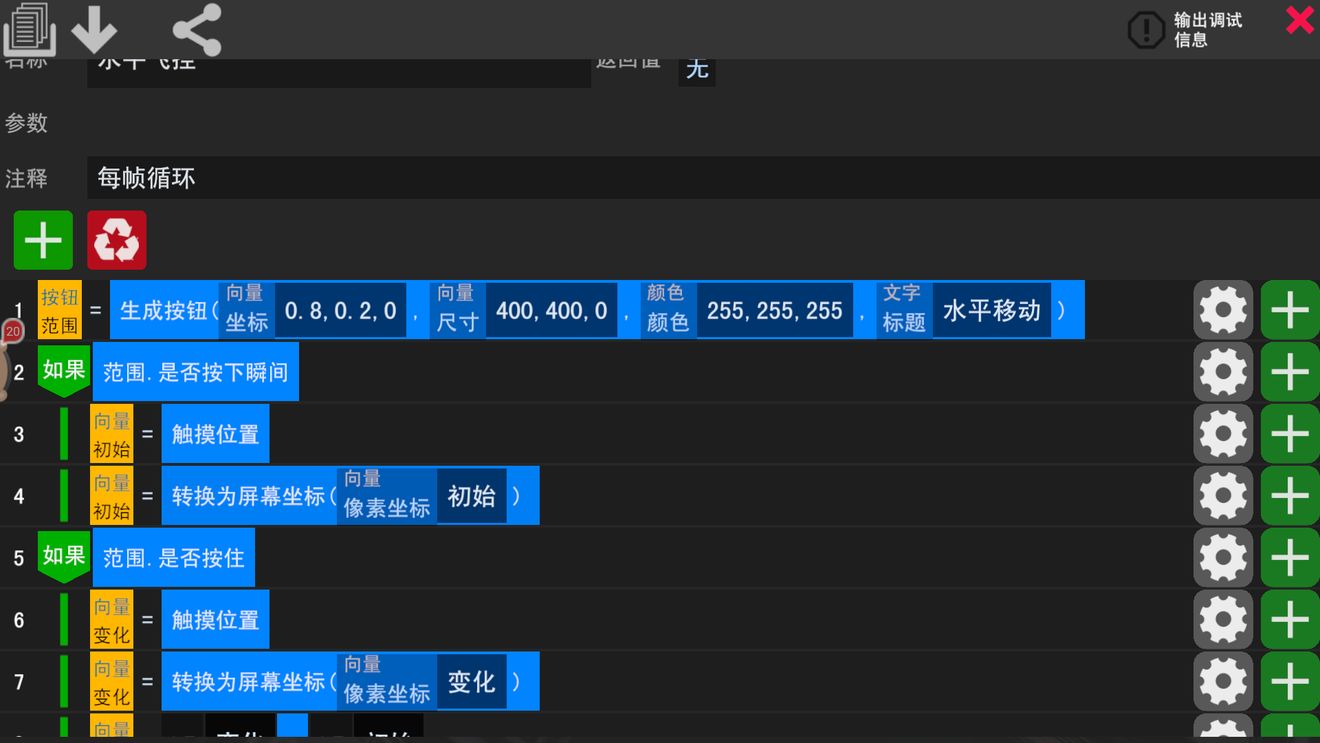
Task: Select 触摸位置 block on line 6
Action: click(x=215, y=620)
